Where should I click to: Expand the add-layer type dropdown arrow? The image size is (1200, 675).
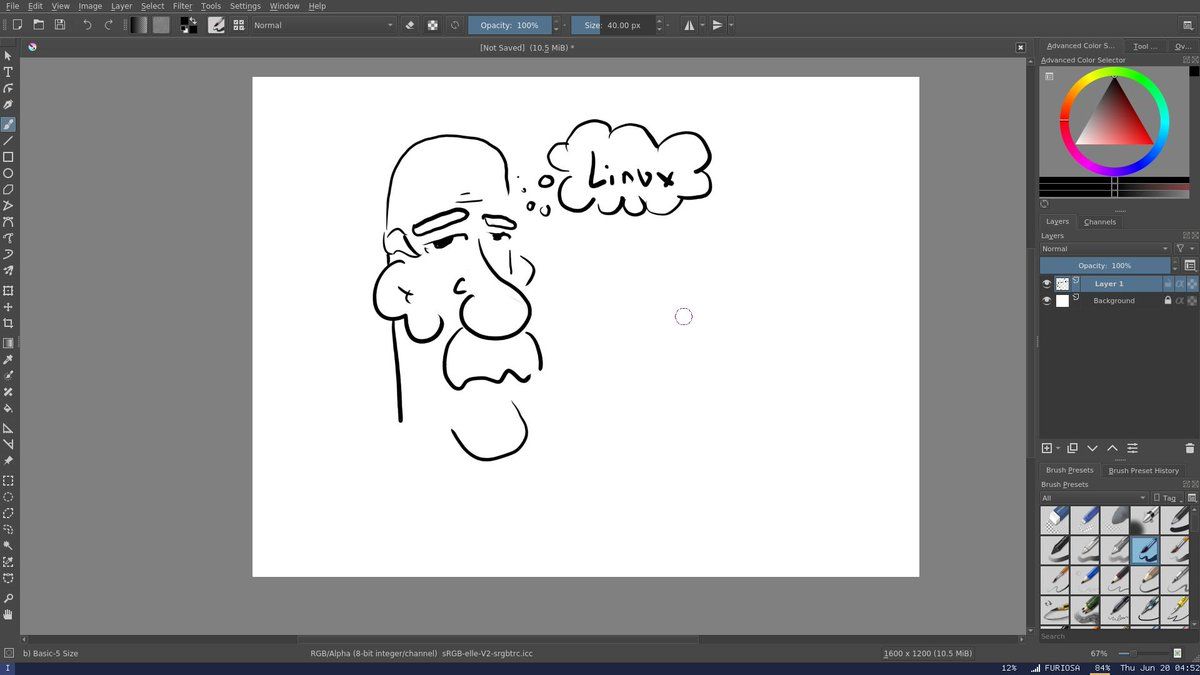pyautogui.click(x=1058, y=449)
